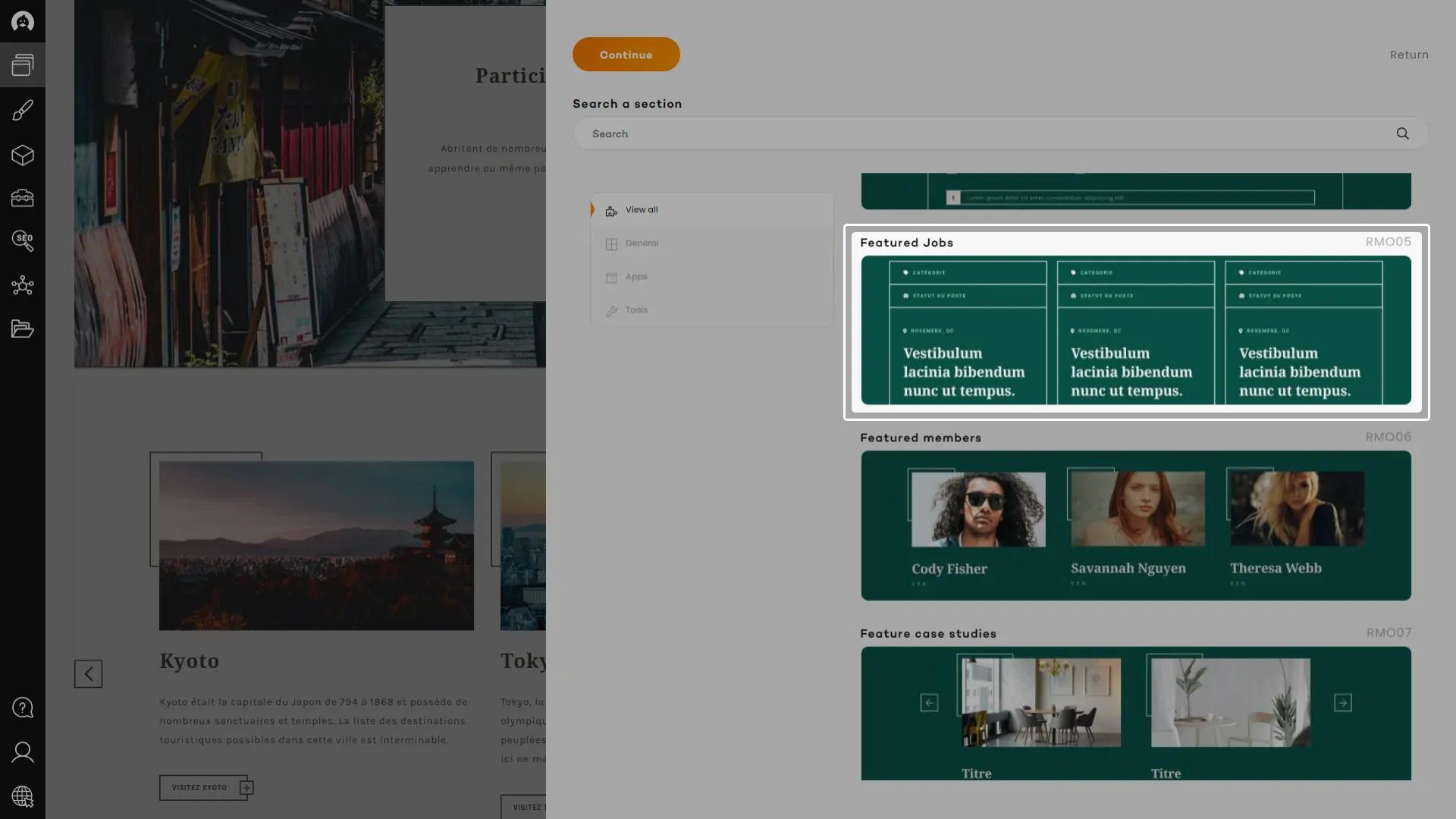Click the briefcase toolbox sidebar icon
The image size is (1456, 819).
(23, 198)
